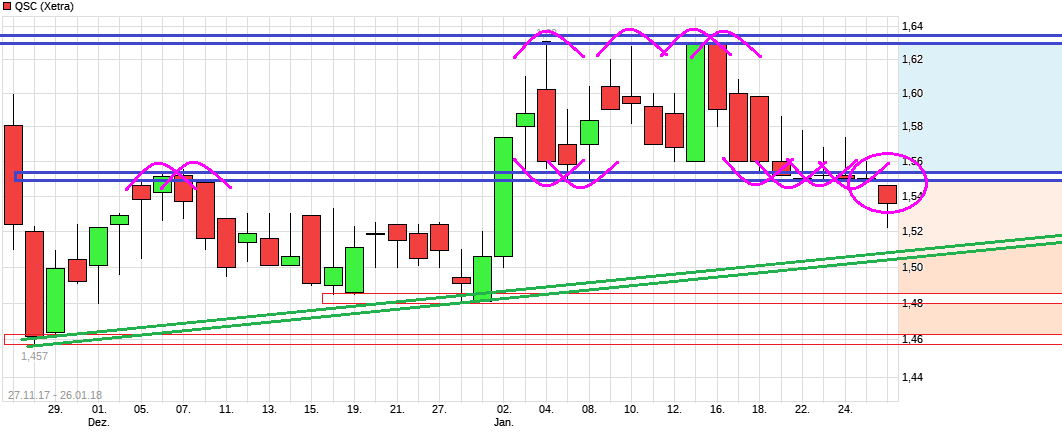Click the 02. Jan. date label

[504, 415]
